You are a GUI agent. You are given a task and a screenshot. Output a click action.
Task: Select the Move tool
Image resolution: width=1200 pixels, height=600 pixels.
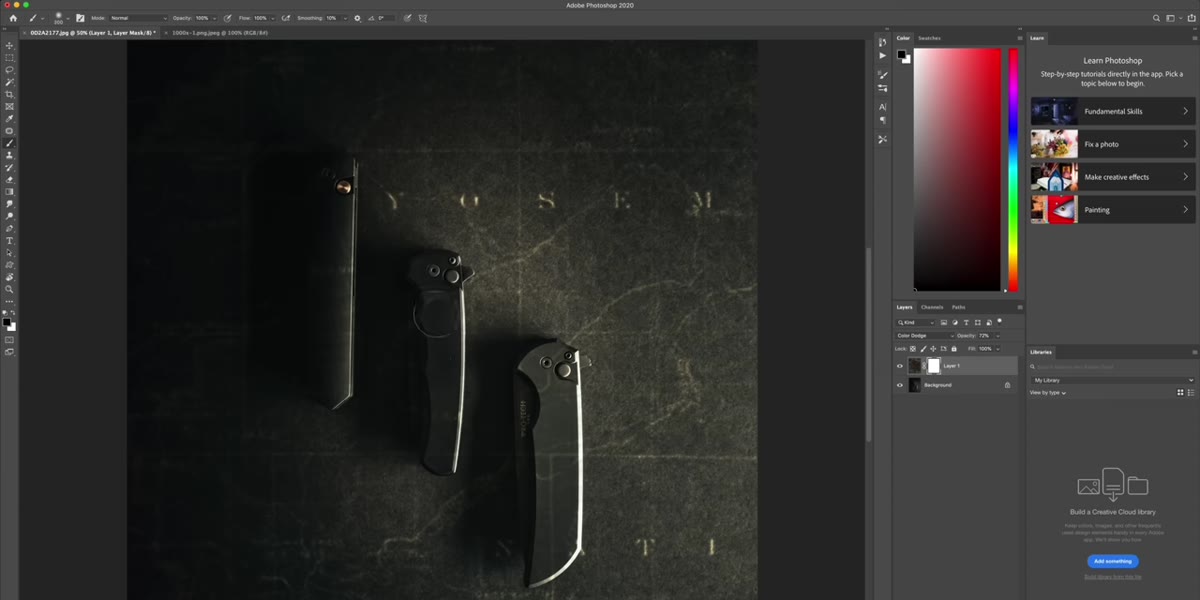click(10, 46)
